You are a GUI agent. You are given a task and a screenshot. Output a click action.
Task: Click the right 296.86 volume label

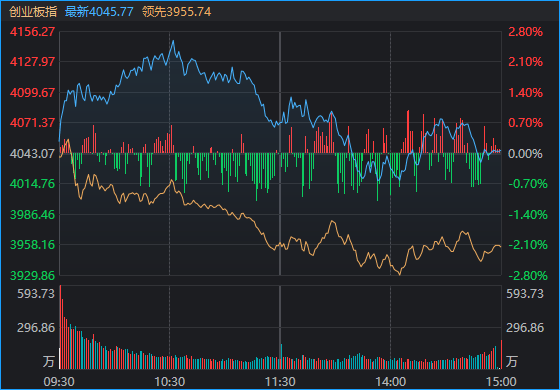(x=525, y=328)
